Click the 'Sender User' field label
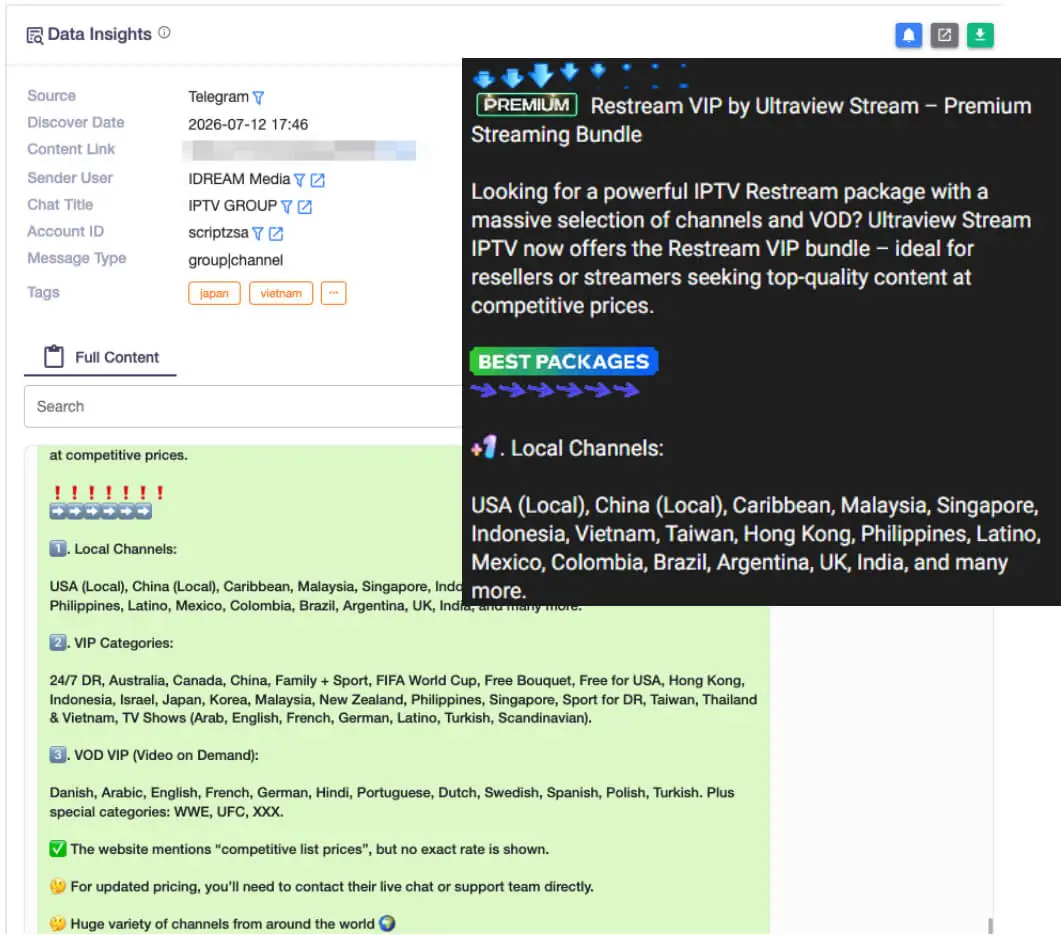The width and height of the screenshot is (1061, 935). pos(70,178)
